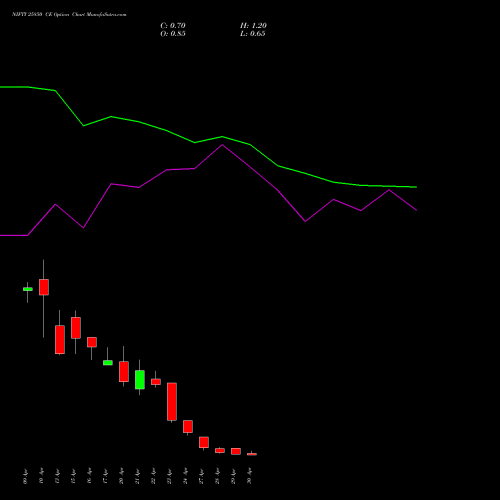Click the 20 Apr date label
The width and height of the screenshot is (500, 500).
pyautogui.click(x=121, y=477)
